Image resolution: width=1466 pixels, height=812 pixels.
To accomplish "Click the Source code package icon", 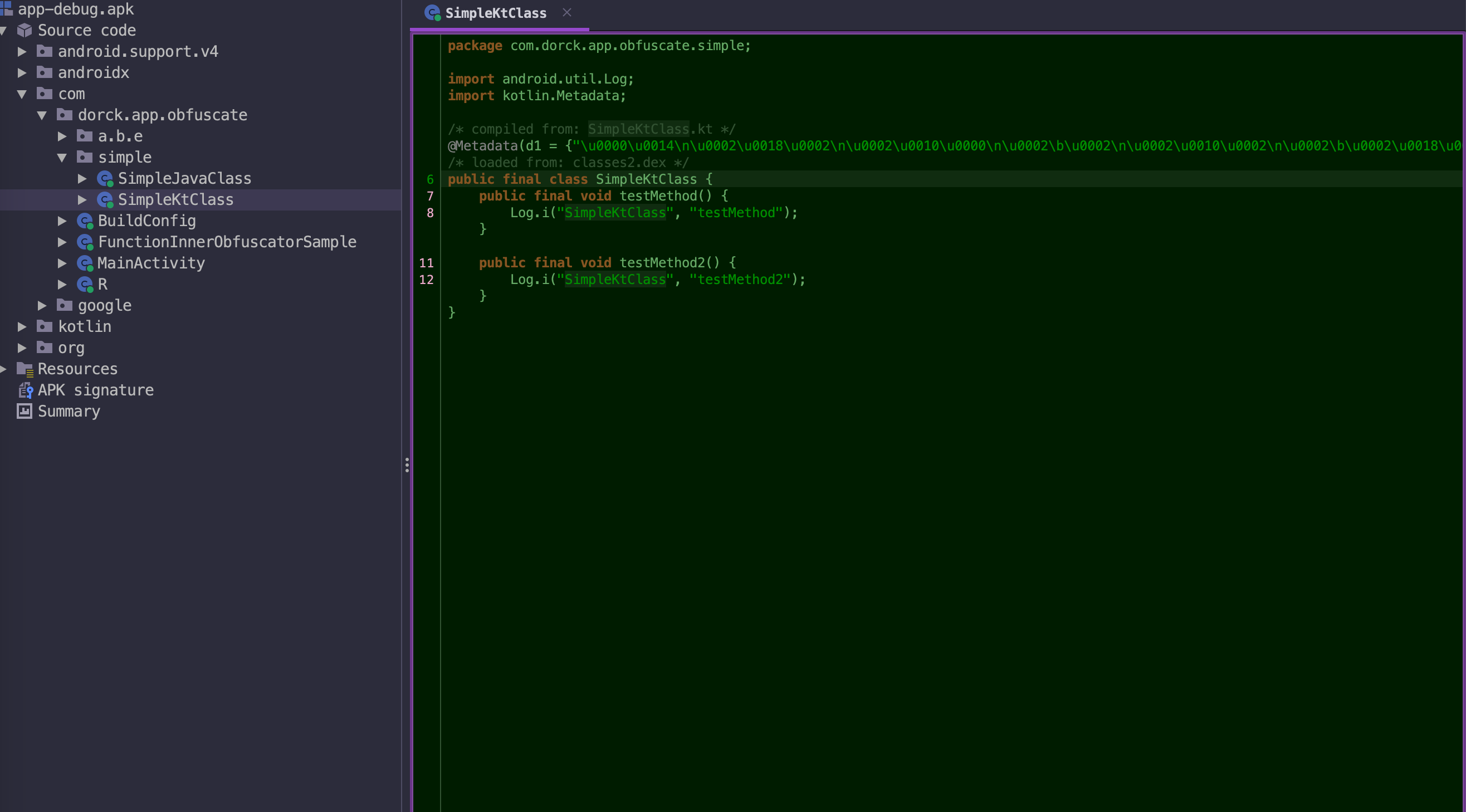I will tap(25, 30).
